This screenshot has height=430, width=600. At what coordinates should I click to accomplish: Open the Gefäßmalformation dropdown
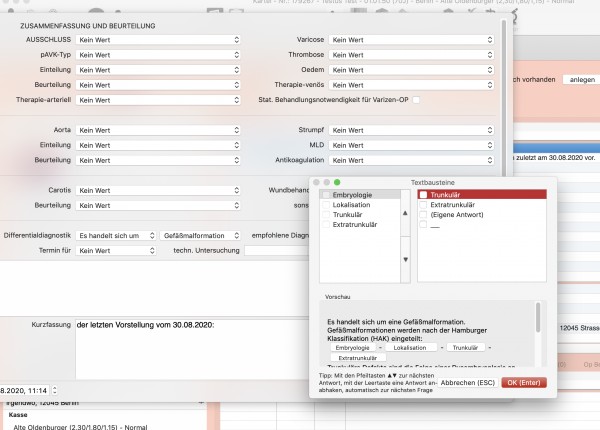coord(200,236)
